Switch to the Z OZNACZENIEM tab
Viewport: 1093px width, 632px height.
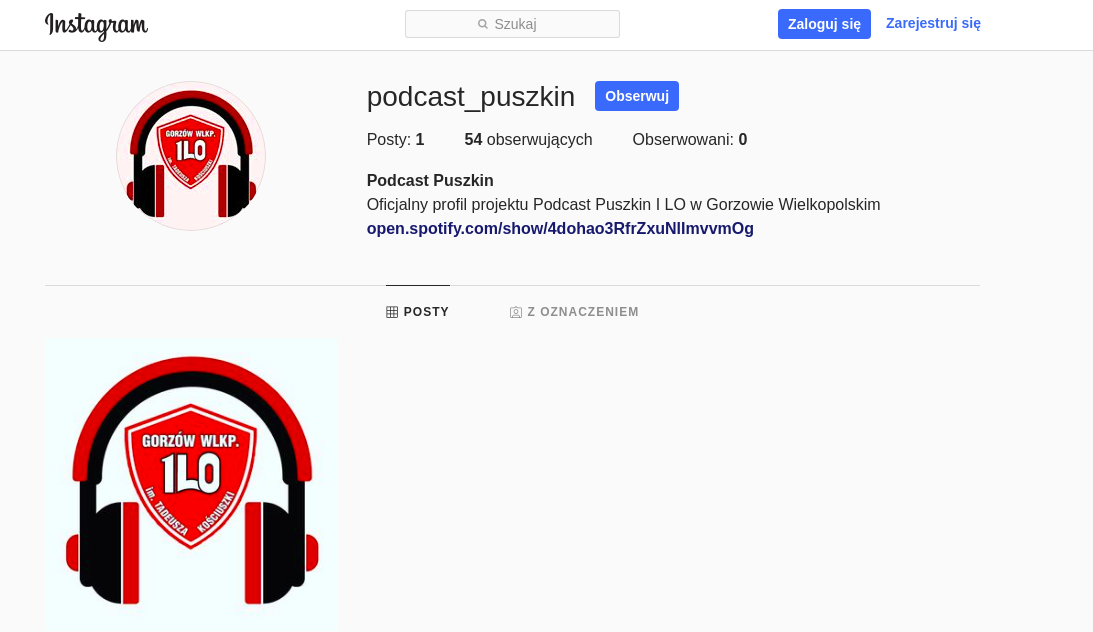574,312
